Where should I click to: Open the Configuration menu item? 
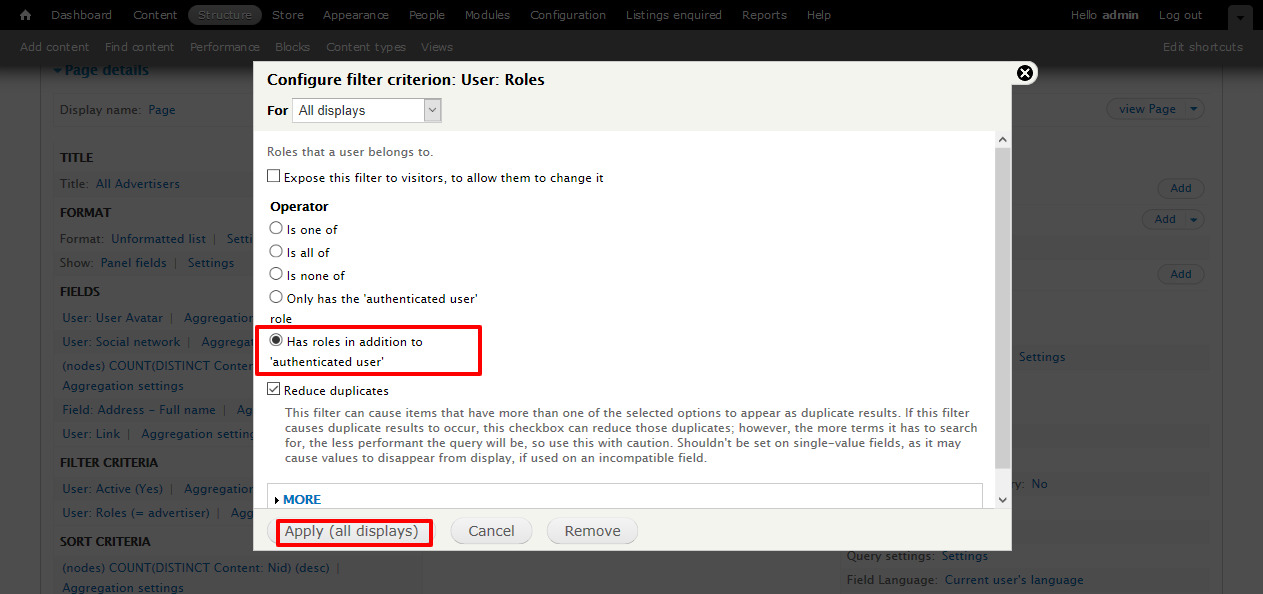pyautogui.click(x=567, y=15)
